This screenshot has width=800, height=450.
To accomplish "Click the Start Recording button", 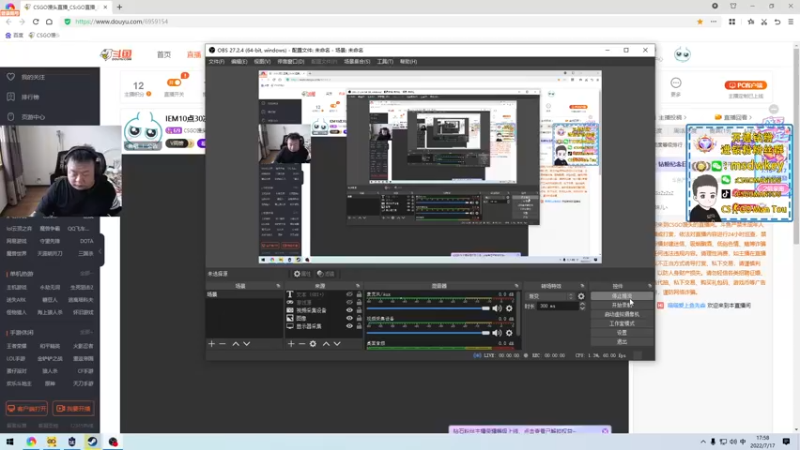I will click(621, 305).
